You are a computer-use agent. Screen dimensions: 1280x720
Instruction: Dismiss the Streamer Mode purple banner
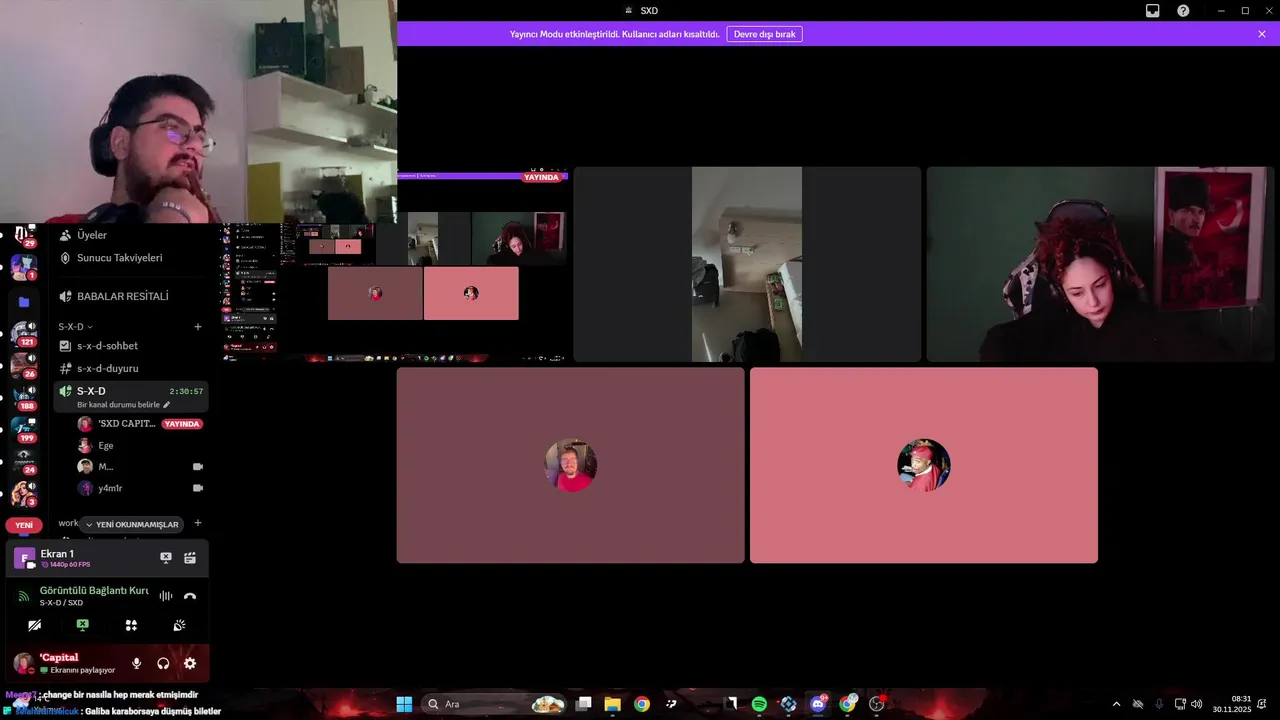[1262, 34]
